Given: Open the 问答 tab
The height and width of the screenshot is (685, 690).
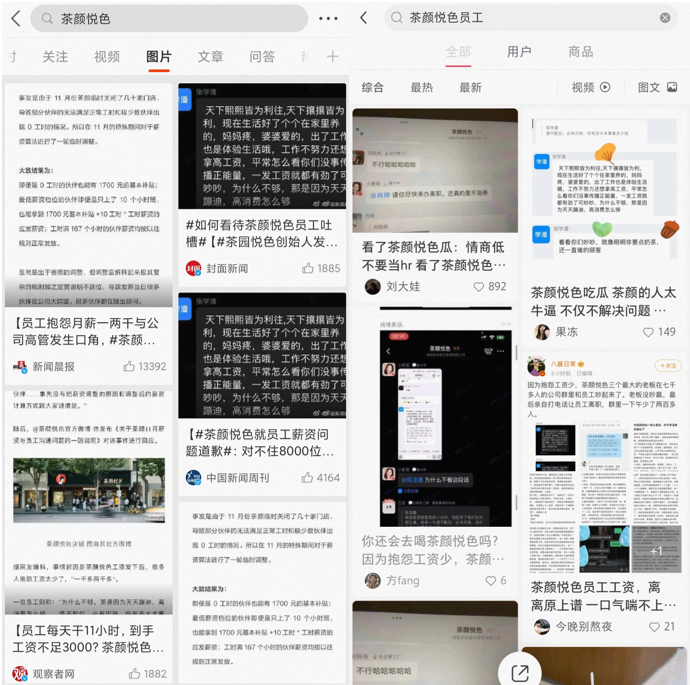Looking at the screenshot, I should point(262,57).
